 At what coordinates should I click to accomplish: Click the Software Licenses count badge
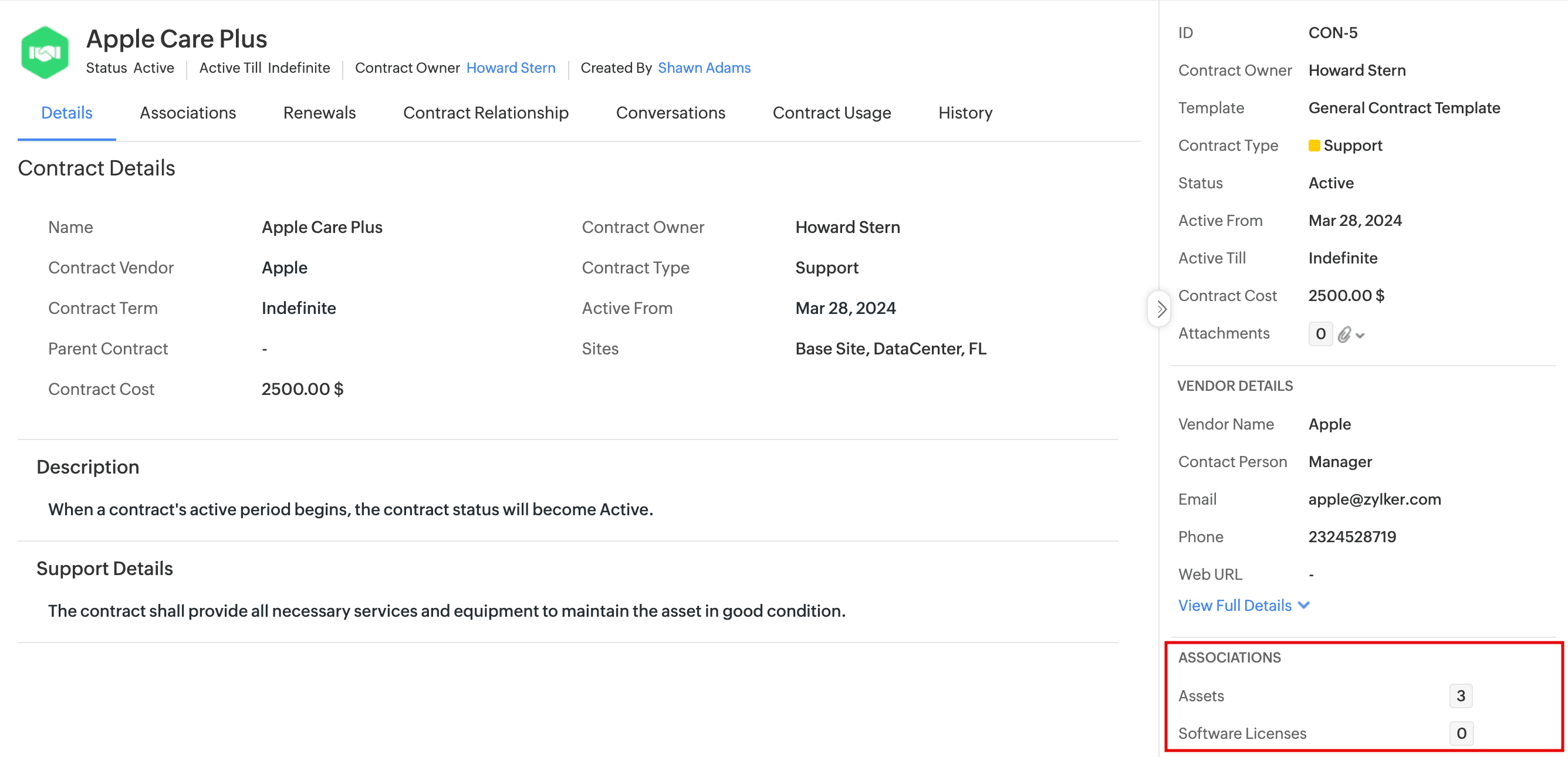[1461, 734]
